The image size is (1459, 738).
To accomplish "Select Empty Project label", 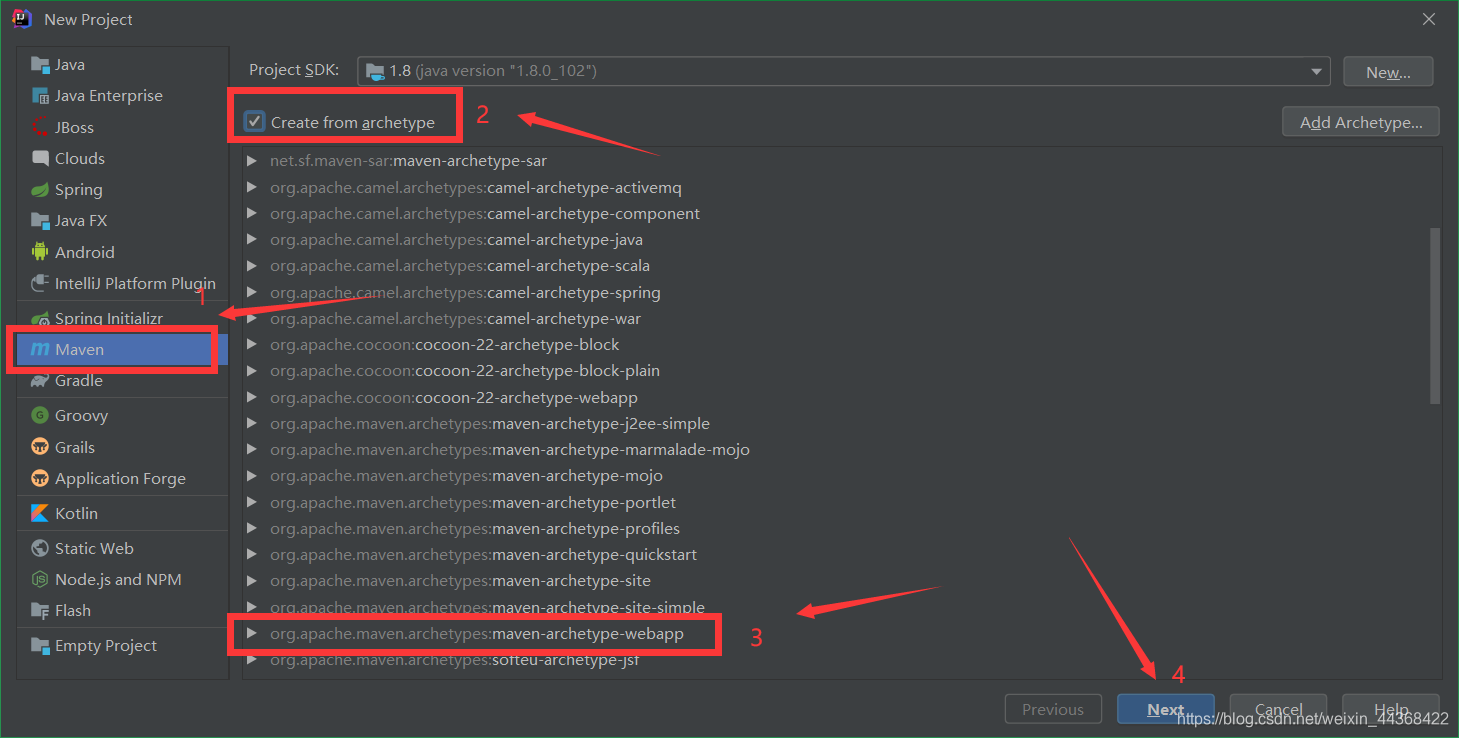I will pyautogui.click(x=106, y=645).
